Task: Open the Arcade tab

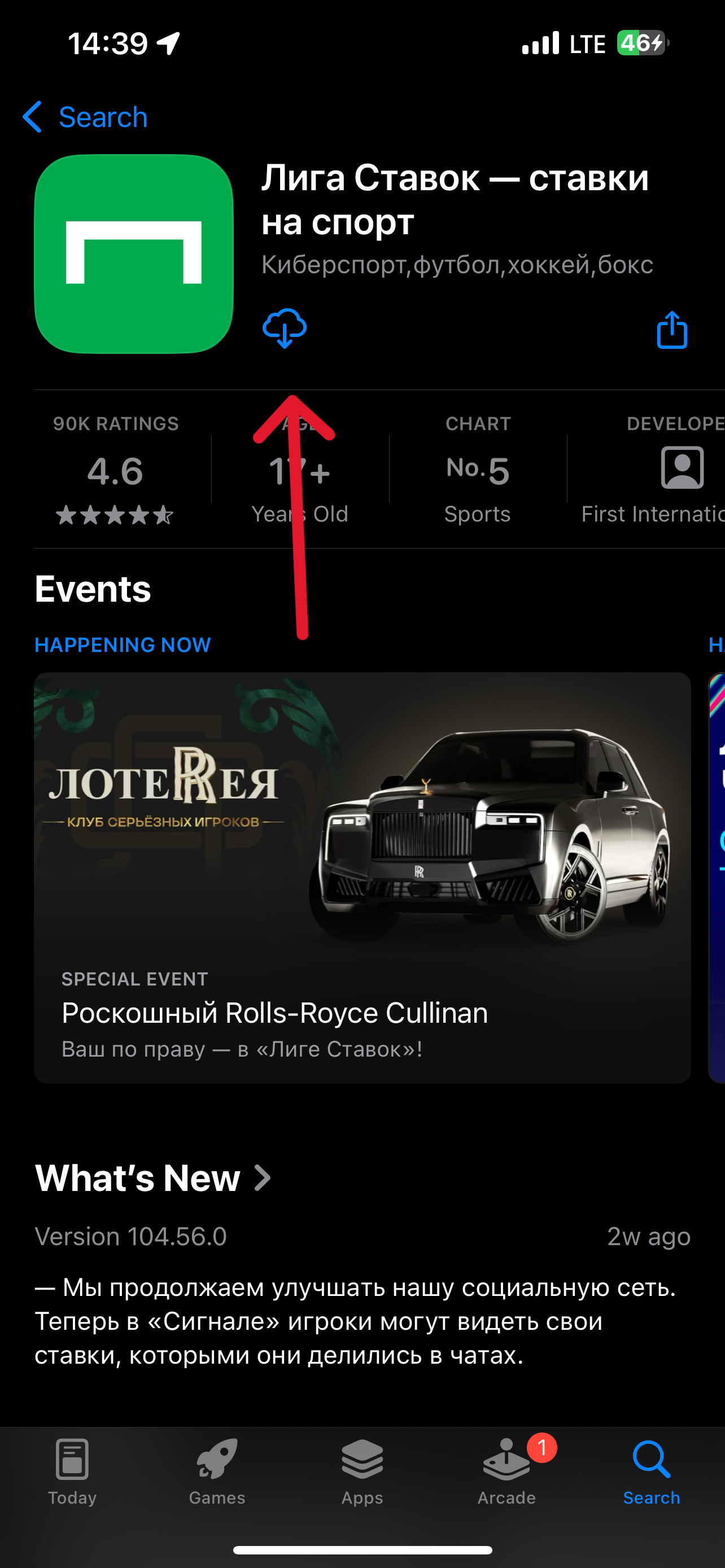Action: click(x=506, y=1472)
